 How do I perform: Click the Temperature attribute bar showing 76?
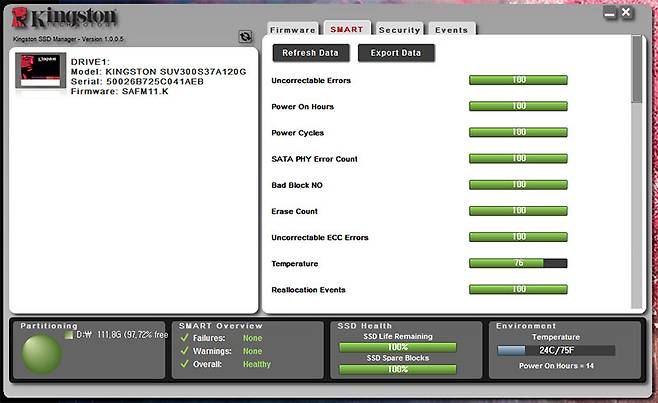[x=518, y=264]
